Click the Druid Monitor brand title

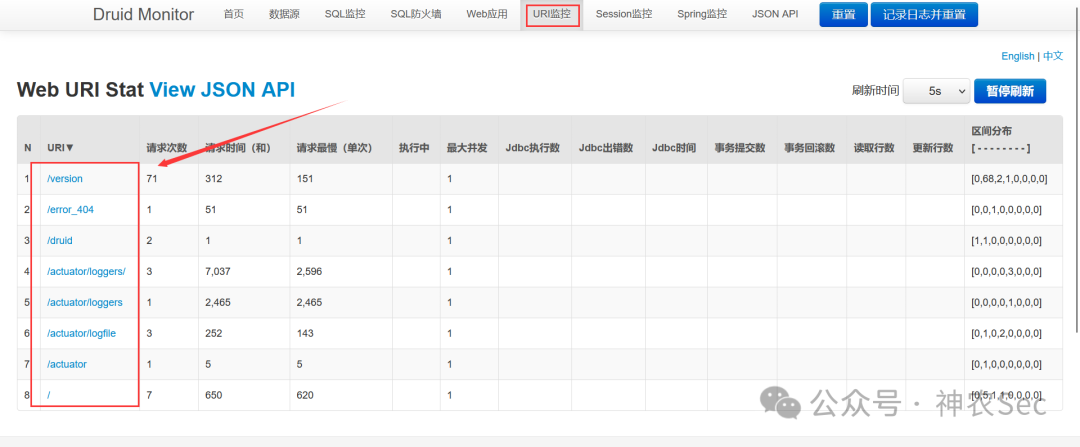point(143,14)
